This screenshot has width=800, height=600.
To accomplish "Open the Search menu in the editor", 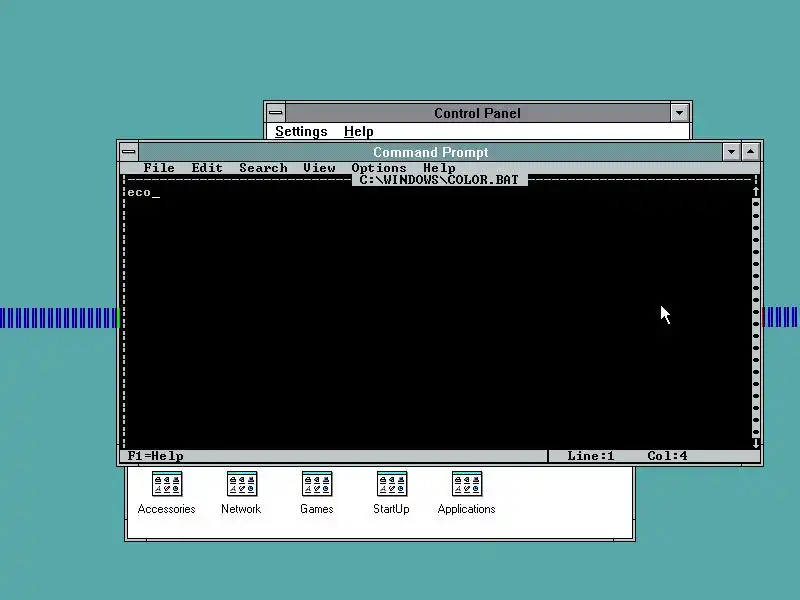I will click(x=263, y=168).
